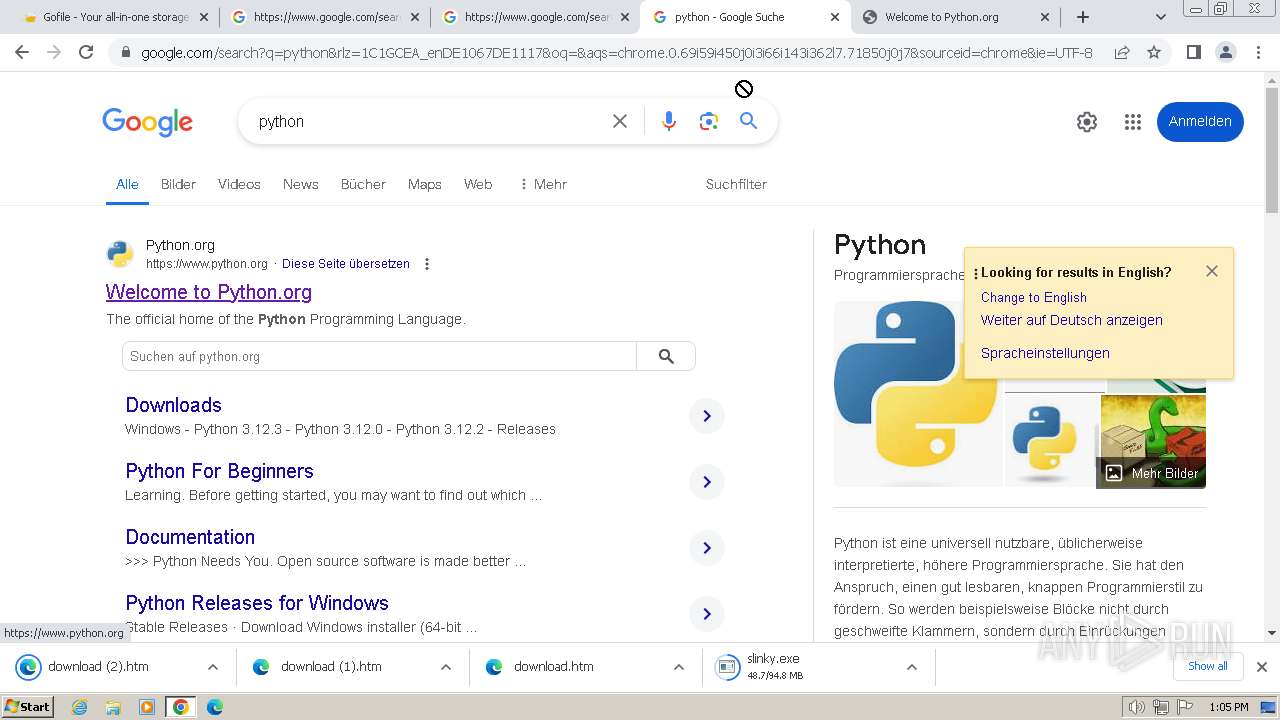Open Internet Explorer from taskbar
1280x720 pixels.
(80, 707)
